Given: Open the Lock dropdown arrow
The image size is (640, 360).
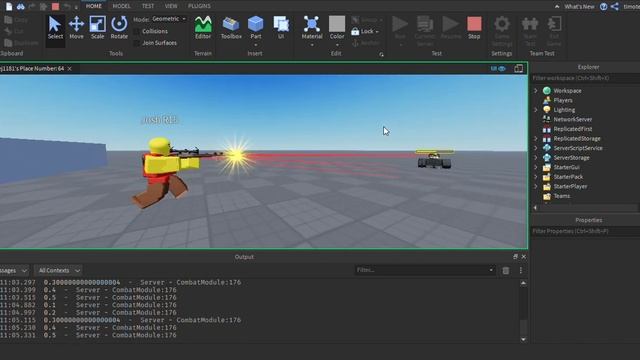Looking at the screenshot, I should click(377, 31).
